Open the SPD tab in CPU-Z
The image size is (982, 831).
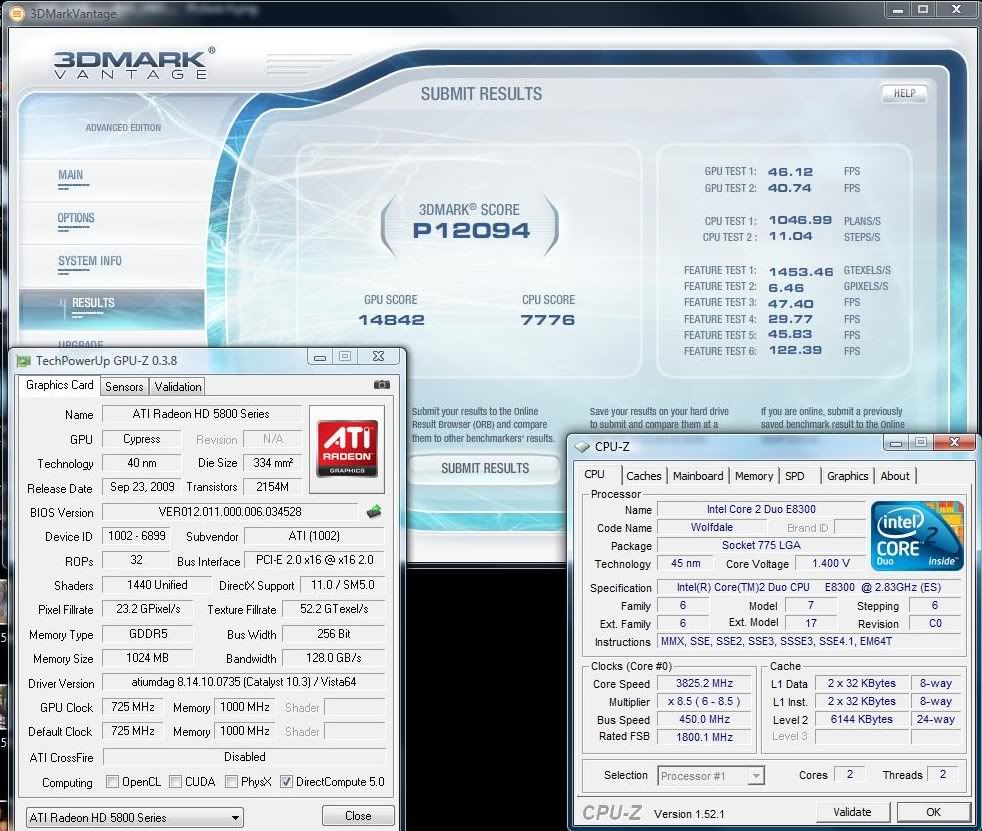pyautogui.click(x=795, y=476)
